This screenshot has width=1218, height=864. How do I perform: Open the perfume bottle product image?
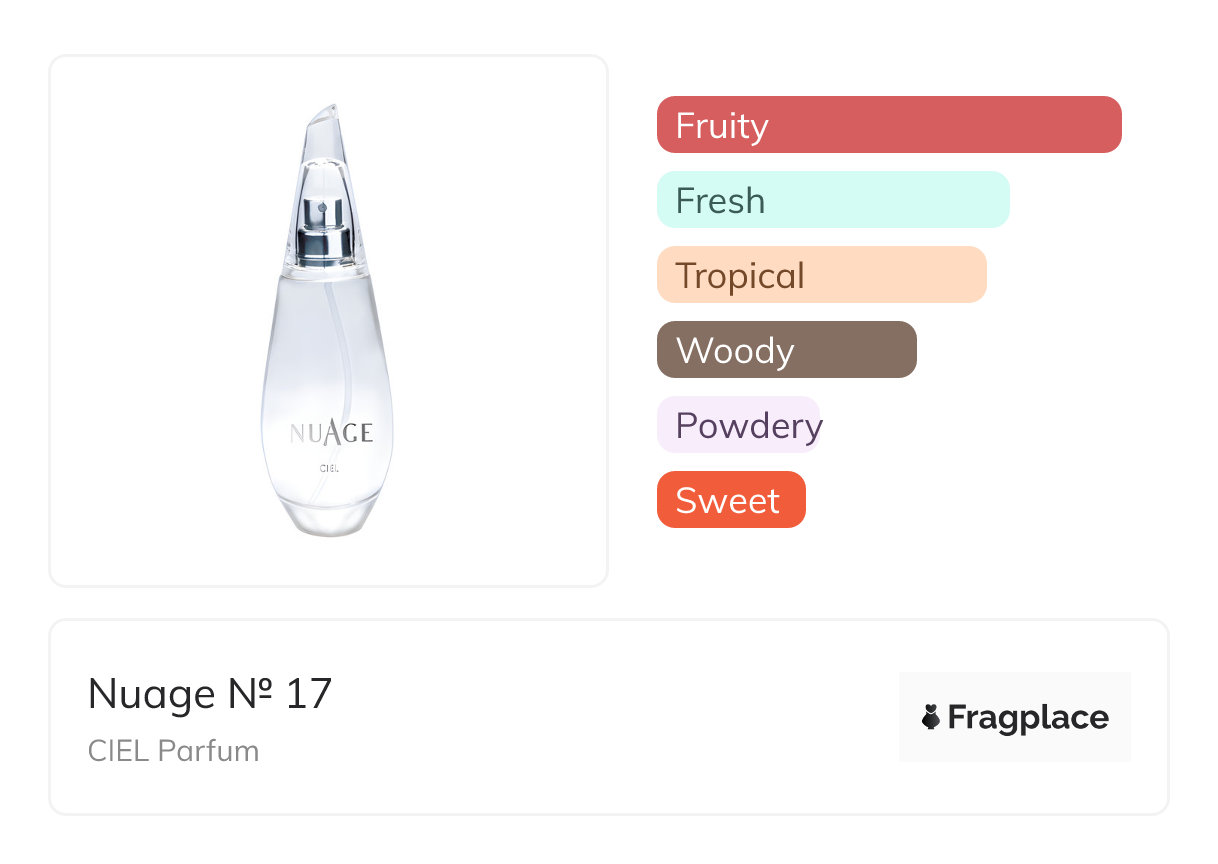coord(328,320)
